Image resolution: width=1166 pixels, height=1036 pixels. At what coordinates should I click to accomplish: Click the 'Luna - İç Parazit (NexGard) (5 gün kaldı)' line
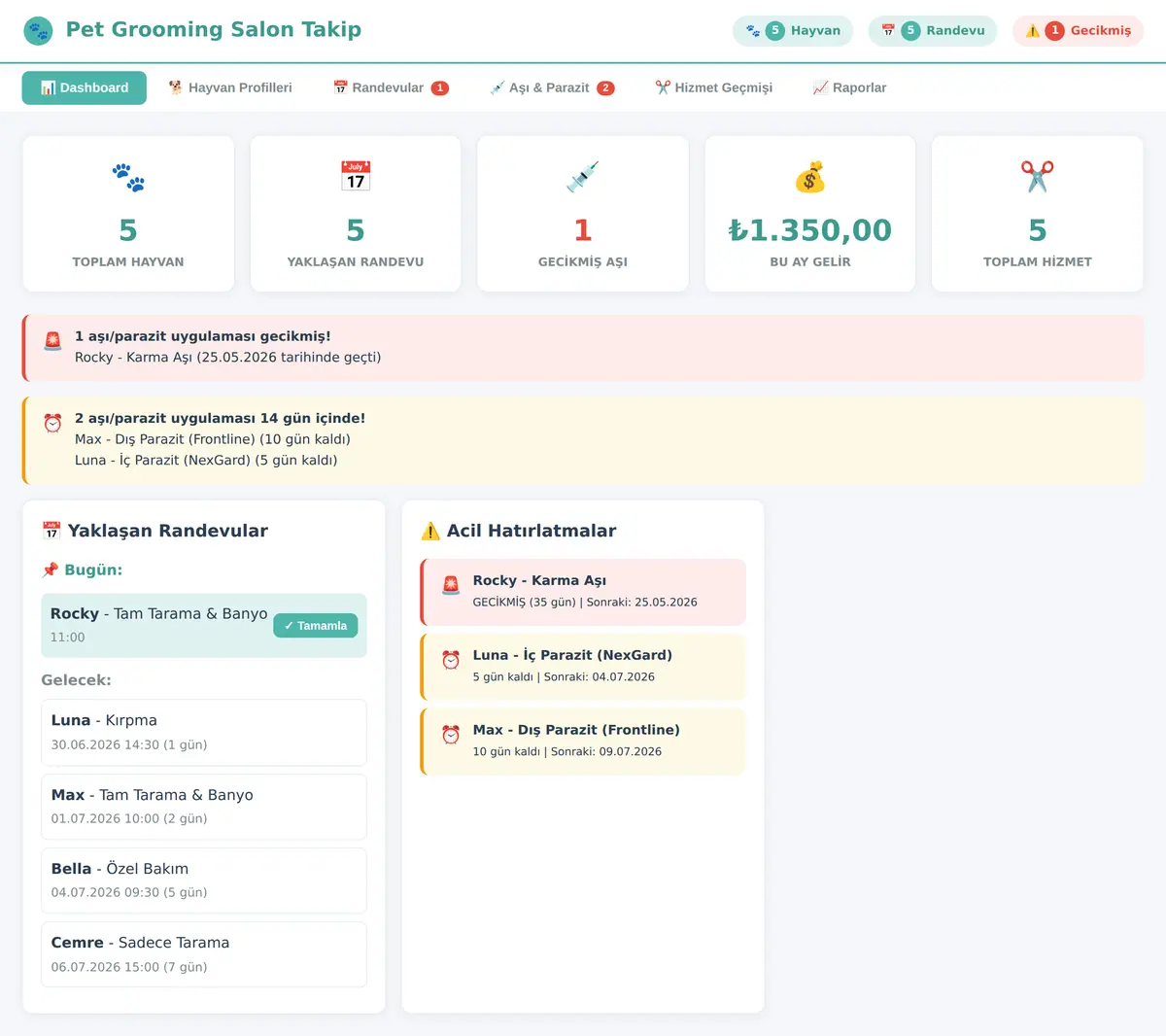pos(206,461)
